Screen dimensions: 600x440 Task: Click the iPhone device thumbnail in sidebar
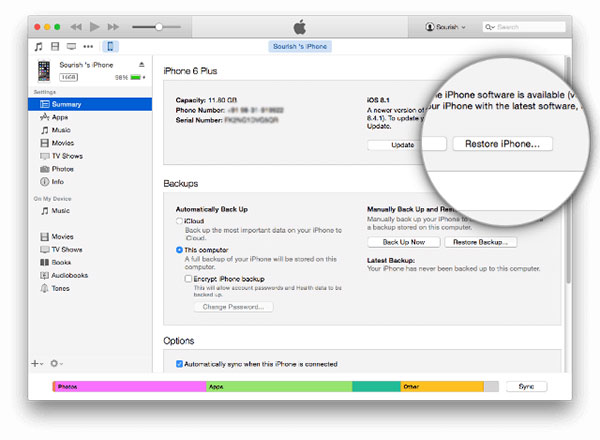point(44,71)
